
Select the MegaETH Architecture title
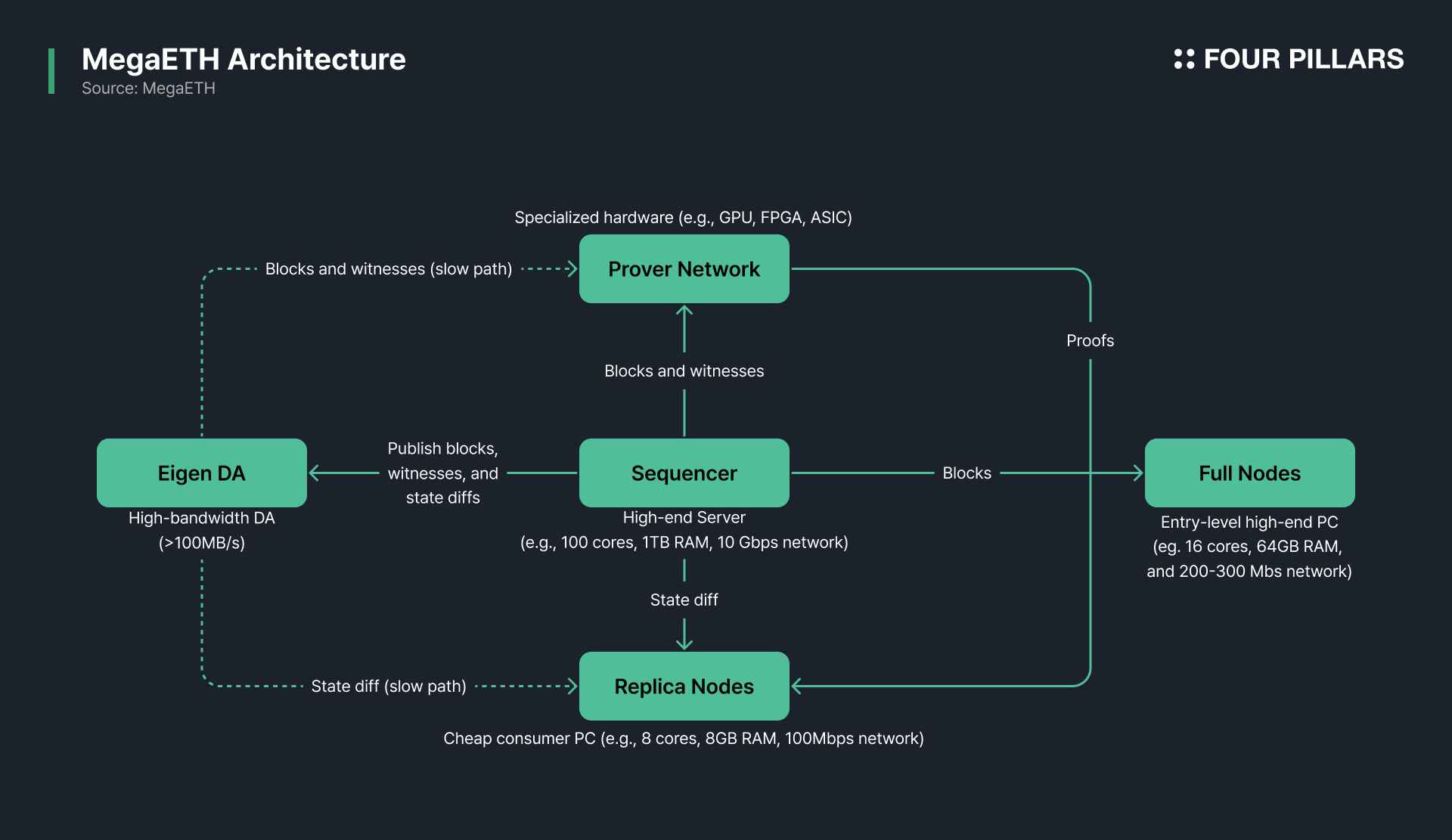click(x=244, y=59)
